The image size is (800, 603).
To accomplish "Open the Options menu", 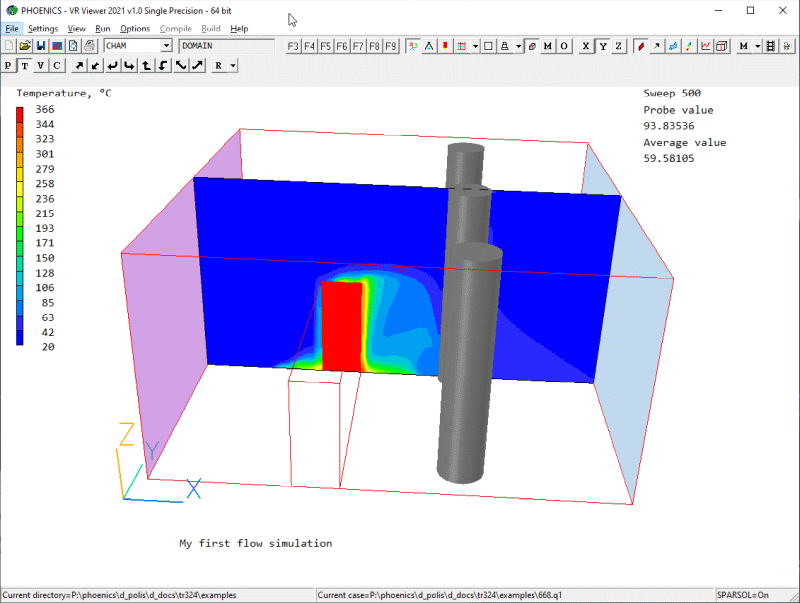I will point(135,29).
